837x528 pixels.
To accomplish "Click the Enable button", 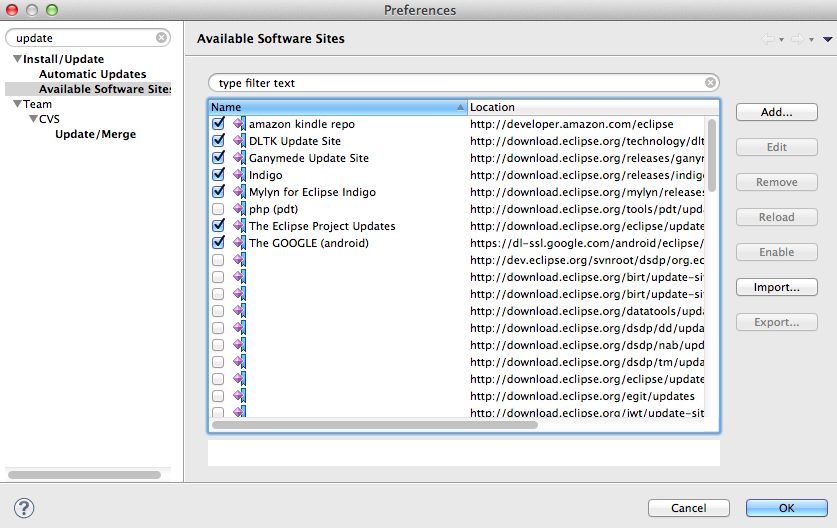I will (777, 252).
